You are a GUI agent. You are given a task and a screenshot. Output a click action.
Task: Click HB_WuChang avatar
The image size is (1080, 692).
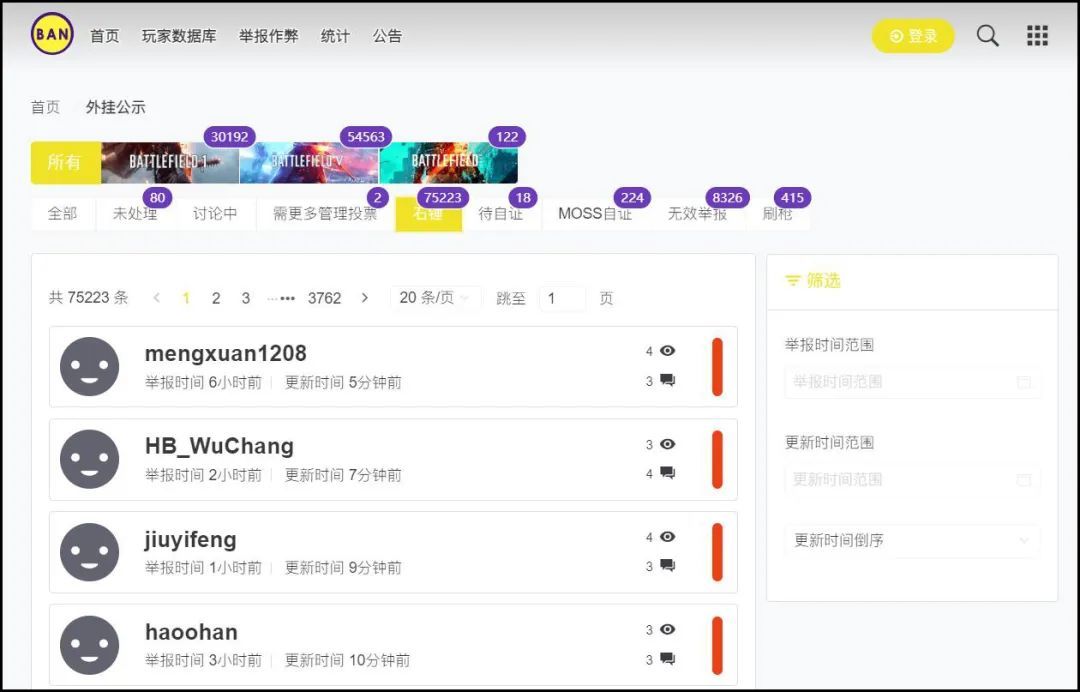click(90, 459)
